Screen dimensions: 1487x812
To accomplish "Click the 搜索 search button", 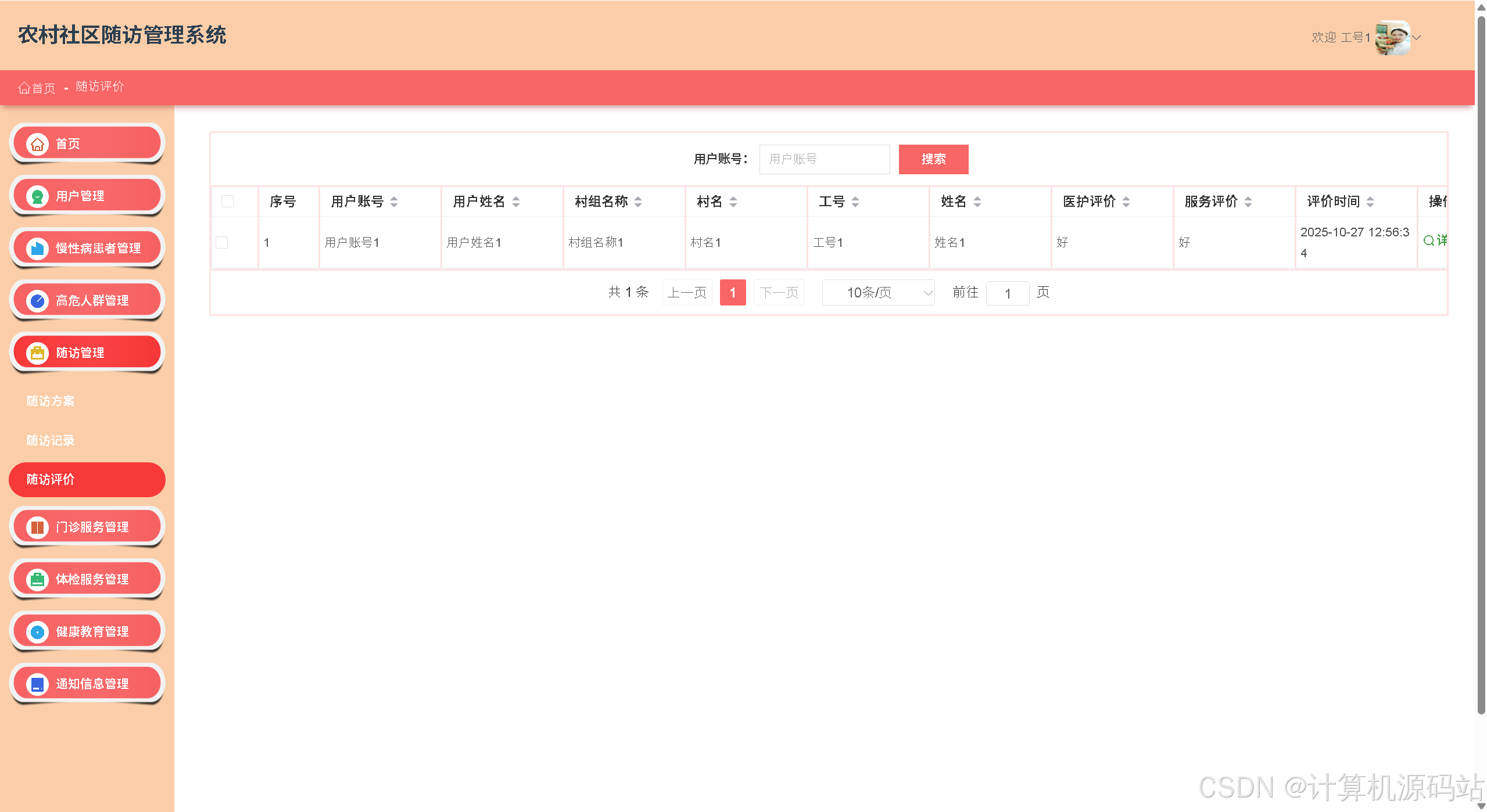I will tap(933, 159).
